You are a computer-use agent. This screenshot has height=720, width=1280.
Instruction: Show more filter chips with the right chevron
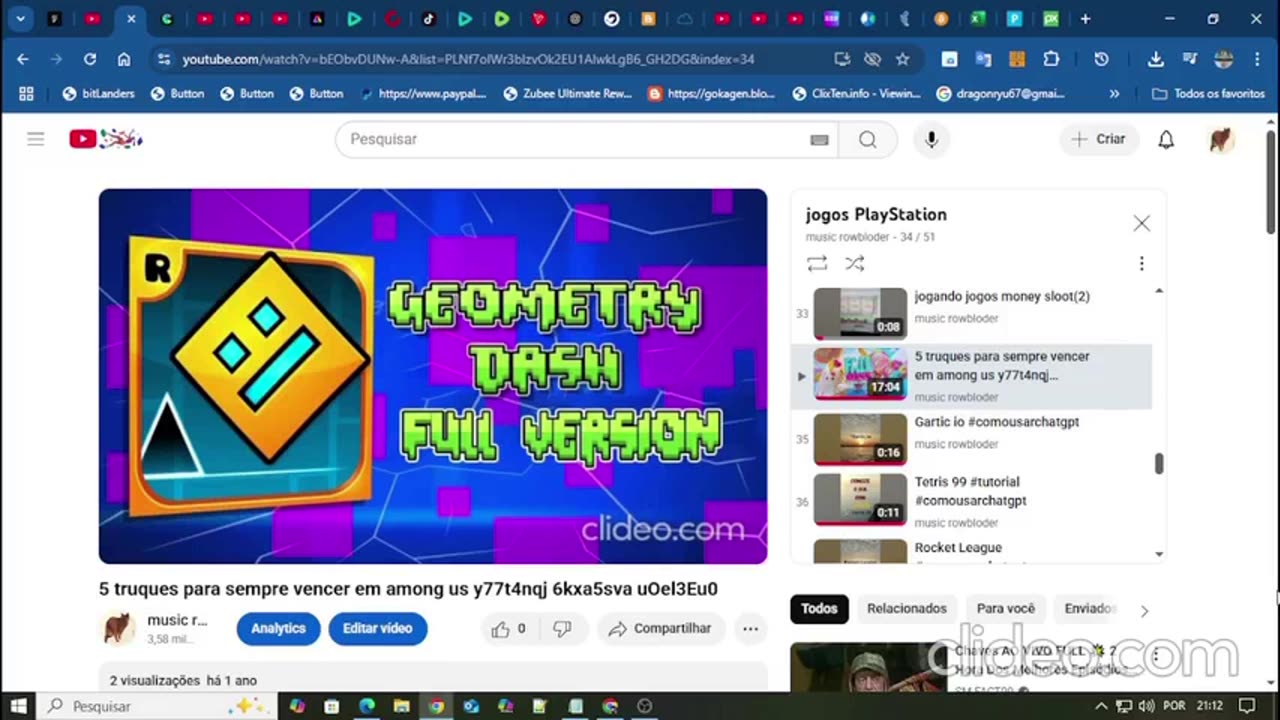click(x=1144, y=610)
